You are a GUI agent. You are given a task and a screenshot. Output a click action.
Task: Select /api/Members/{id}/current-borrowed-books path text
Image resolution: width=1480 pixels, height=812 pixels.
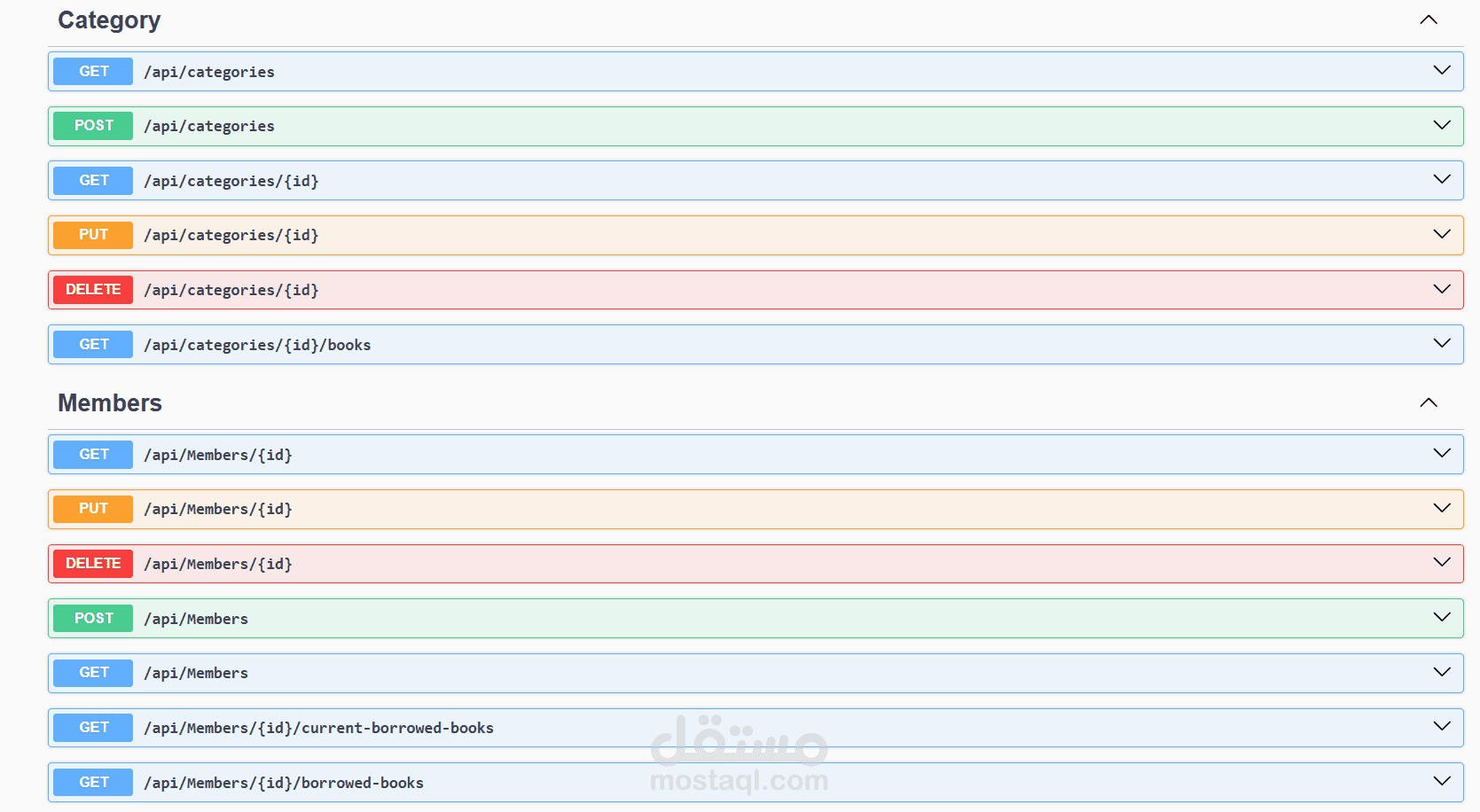pyautogui.click(x=319, y=728)
